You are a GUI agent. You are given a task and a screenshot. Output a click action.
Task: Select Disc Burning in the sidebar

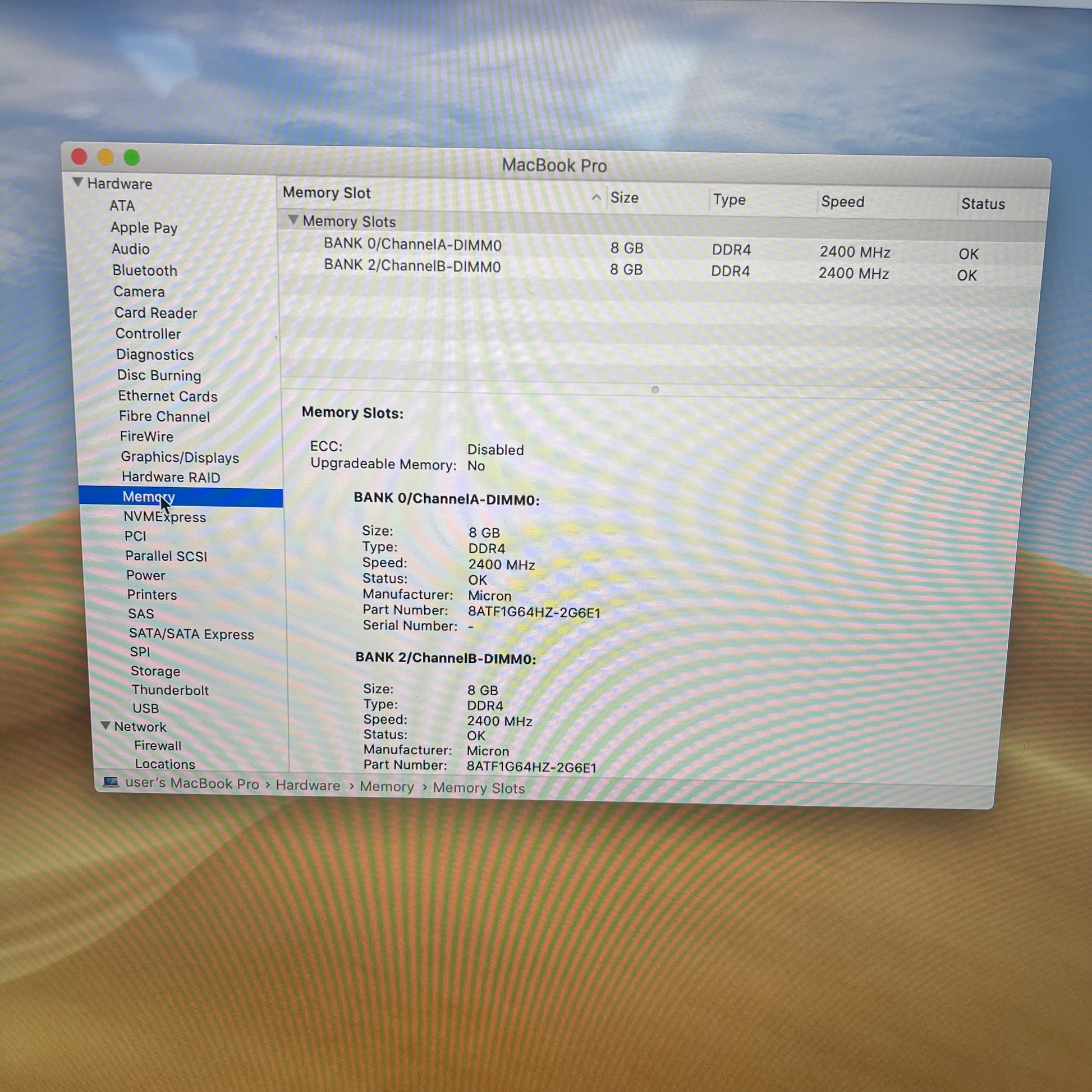[159, 375]
